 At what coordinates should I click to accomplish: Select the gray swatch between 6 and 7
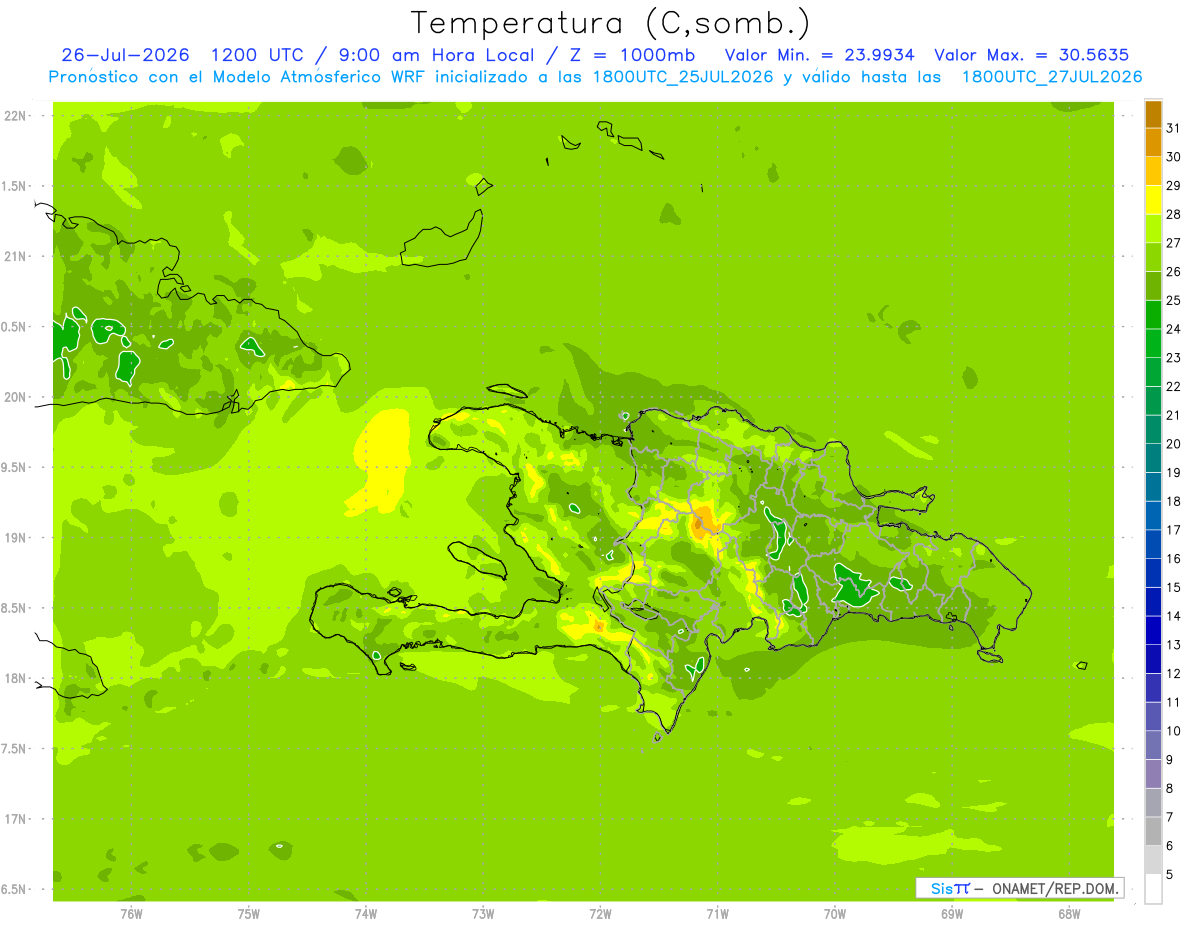1153,831
